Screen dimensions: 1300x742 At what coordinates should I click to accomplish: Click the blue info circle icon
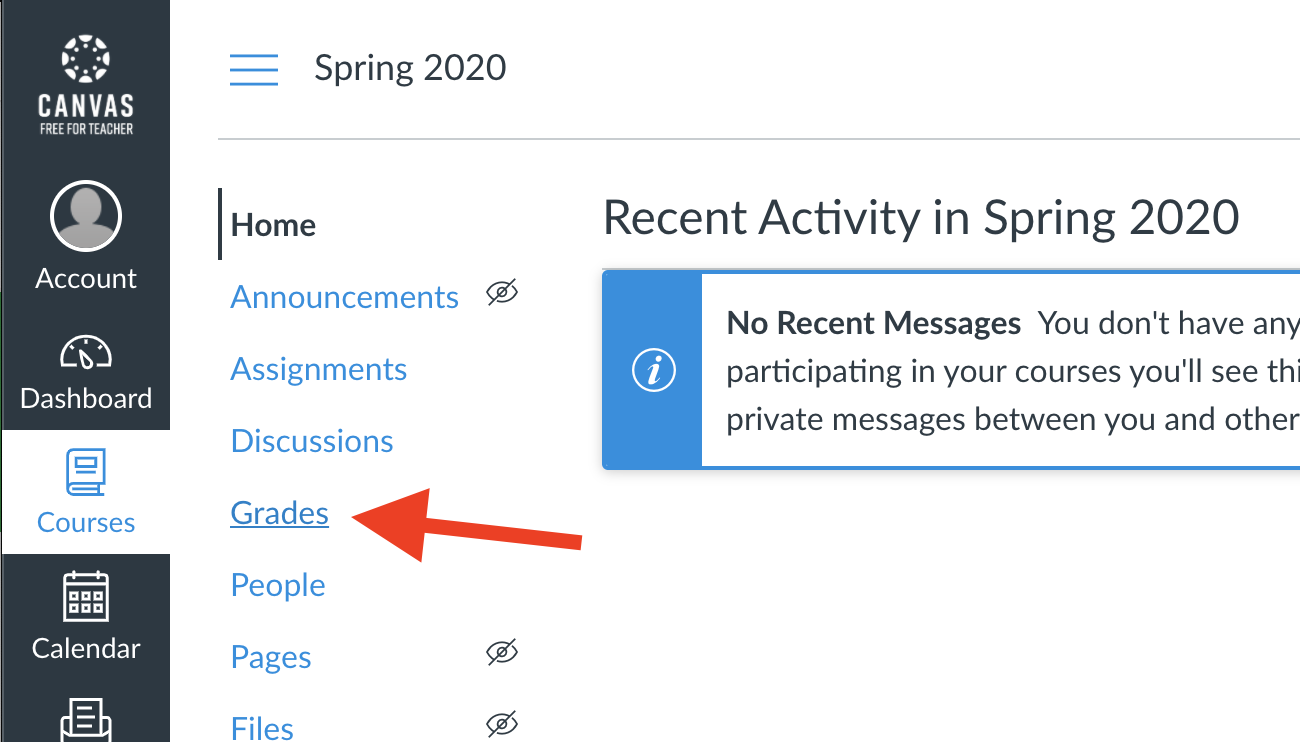[654, 371]
